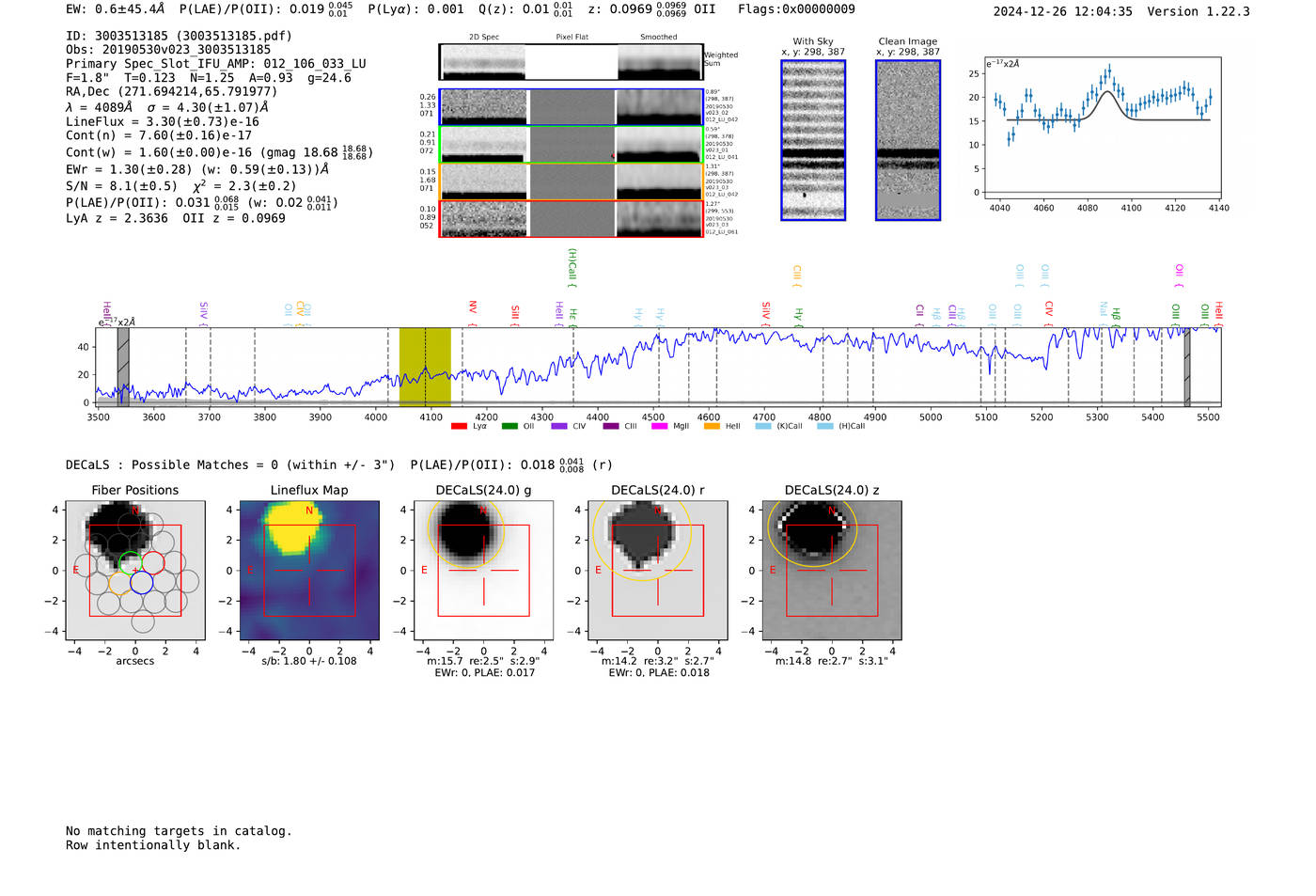Click the MgII magenta legend swatch
Viewport: 1316px width, 896px height.
[x=660, y=426]
